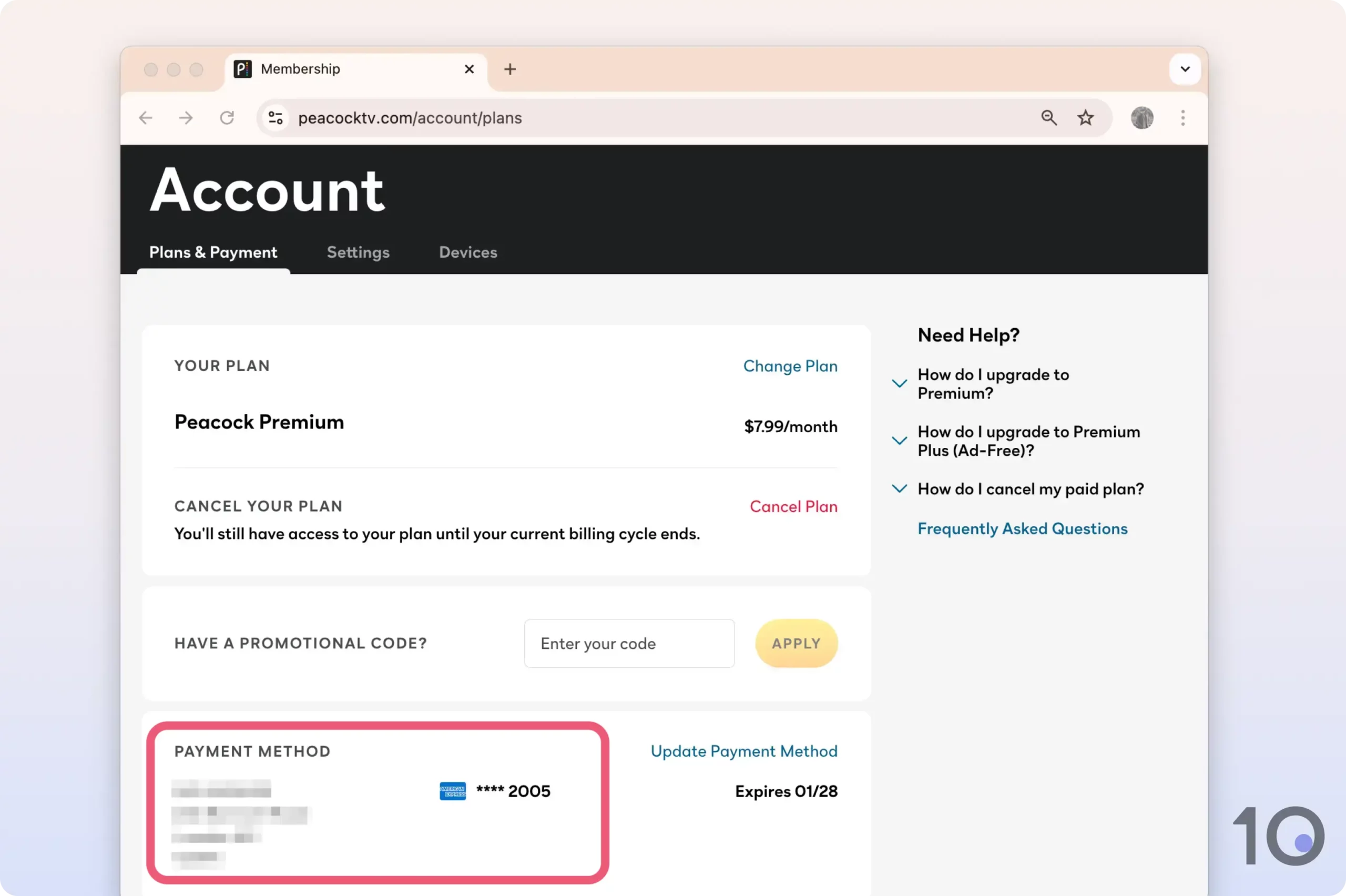Click the billing cycle access notice text
This screenshot has width=1346, height=896.
tap(437, 534)
